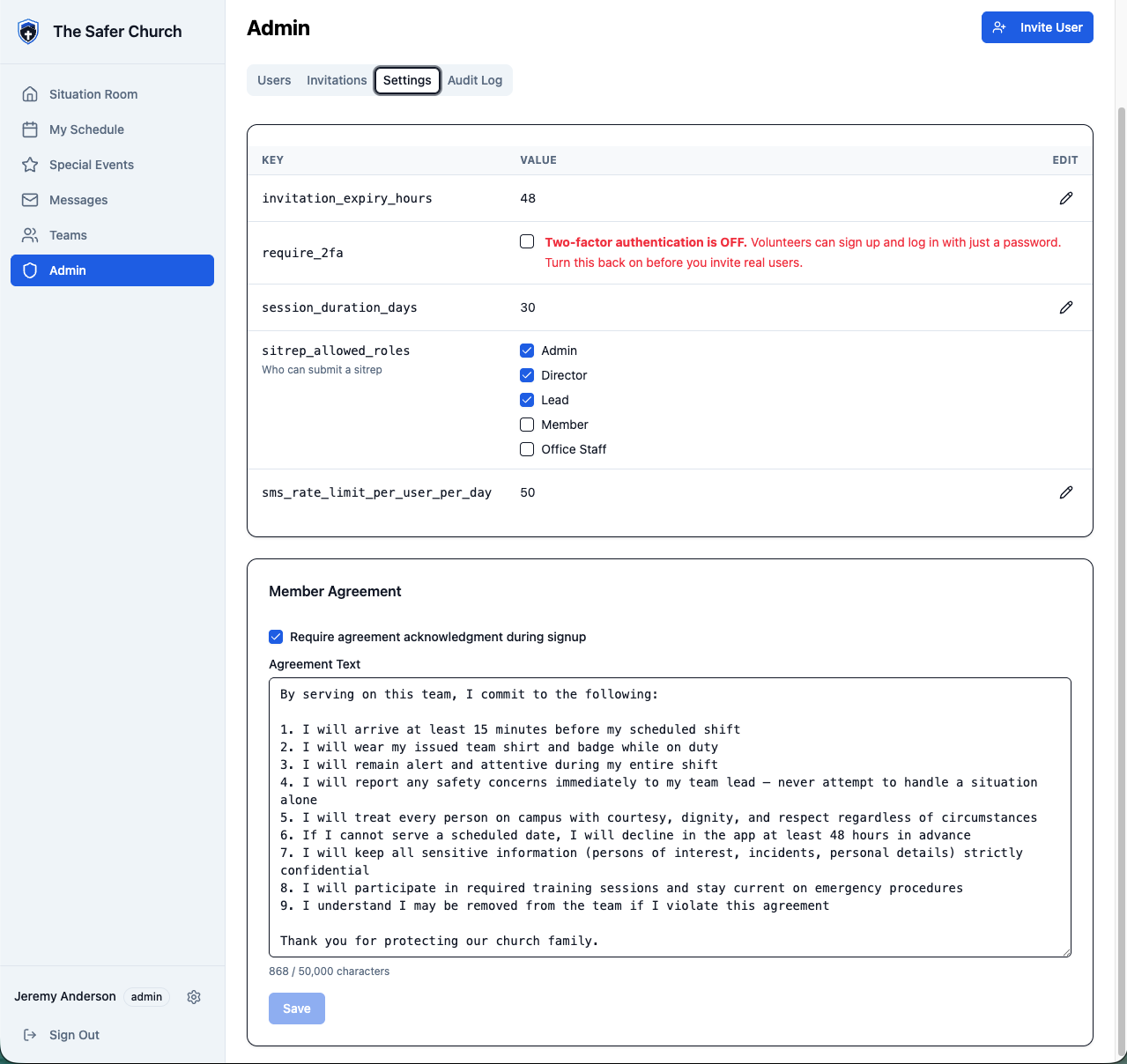Image resolution: width=1127 pixels, height=1064 pixels.
Task: Click The Safer Church shield logo
Action: coord(29,32)
